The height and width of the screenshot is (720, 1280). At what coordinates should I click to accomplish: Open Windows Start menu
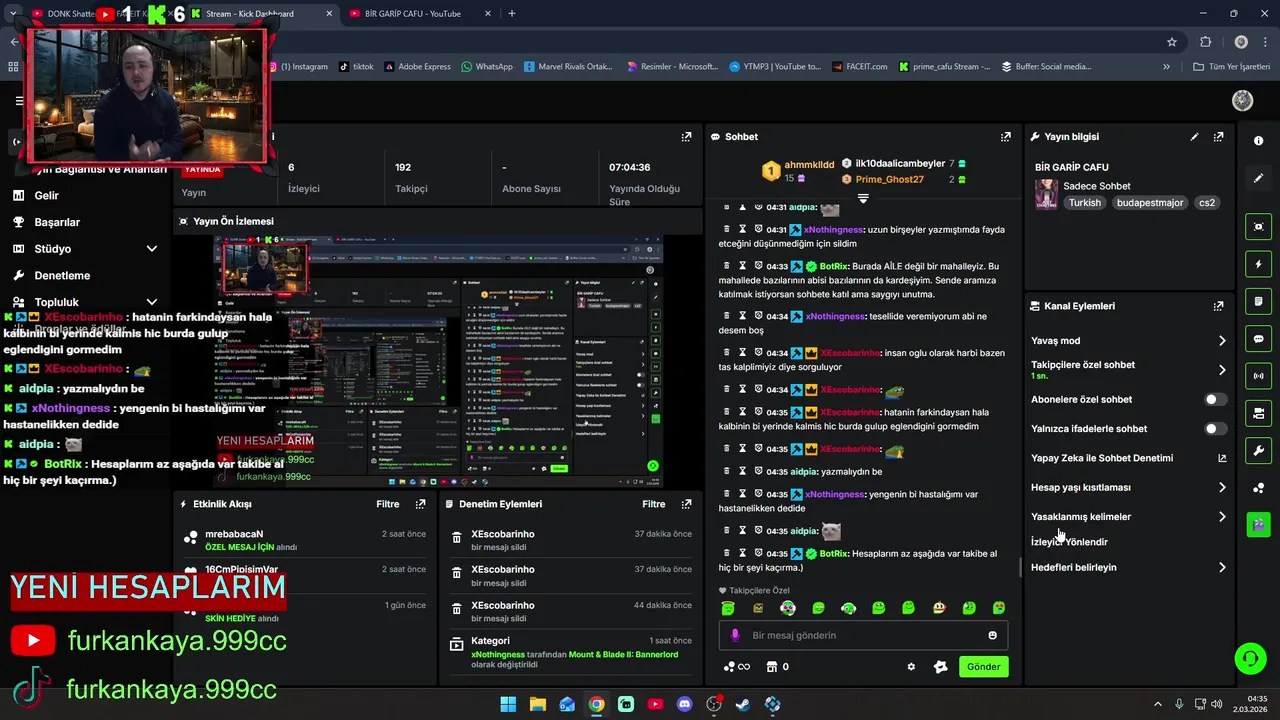tap(508, 704)
